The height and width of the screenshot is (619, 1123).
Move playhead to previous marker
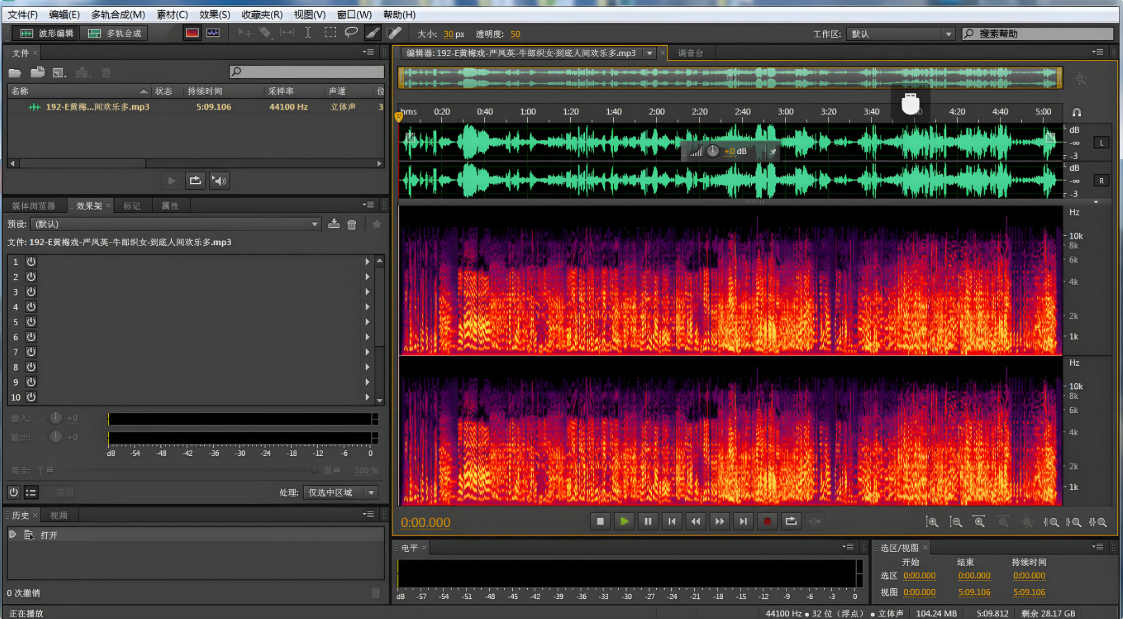pyautogui.click(x=672, y=522)
